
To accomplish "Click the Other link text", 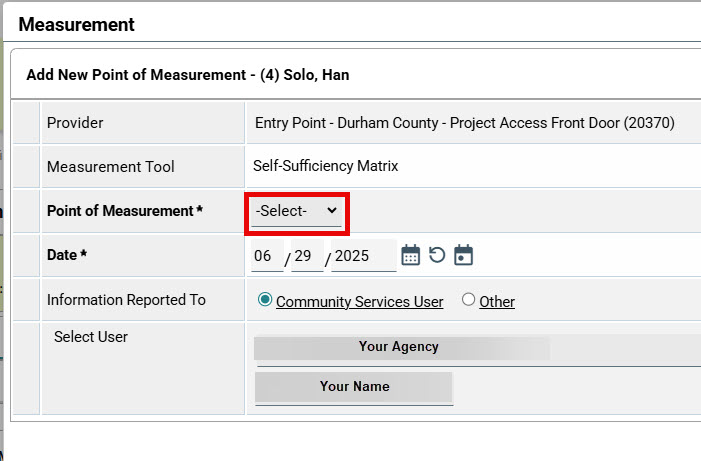I will tap(497, 302).
